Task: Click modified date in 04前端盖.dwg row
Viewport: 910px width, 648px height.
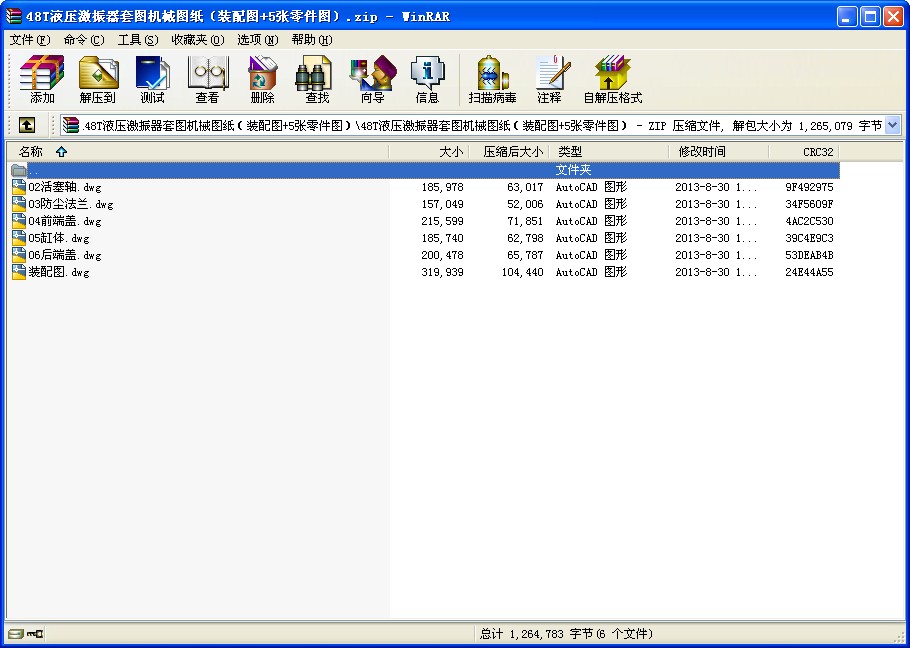Action: (x=716, y=221)
